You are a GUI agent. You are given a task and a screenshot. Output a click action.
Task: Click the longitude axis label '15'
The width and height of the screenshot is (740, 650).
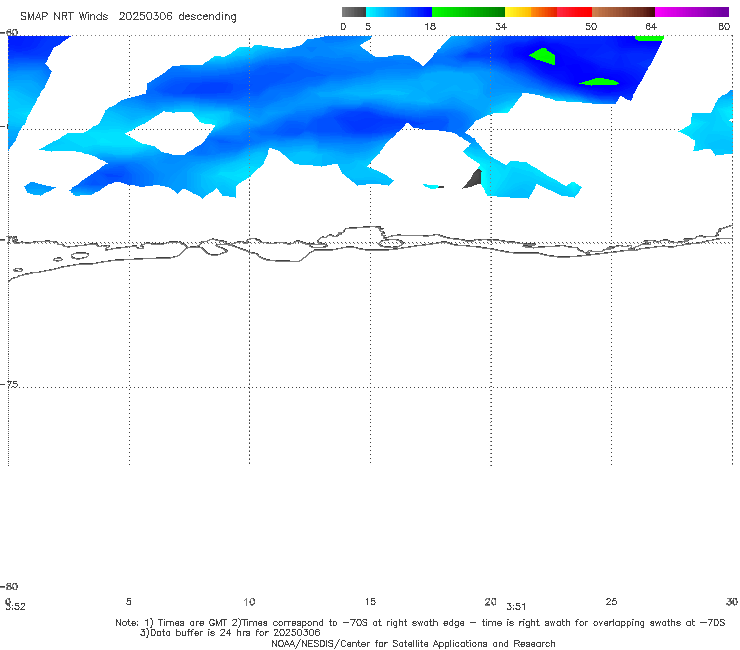coord(370,601)
